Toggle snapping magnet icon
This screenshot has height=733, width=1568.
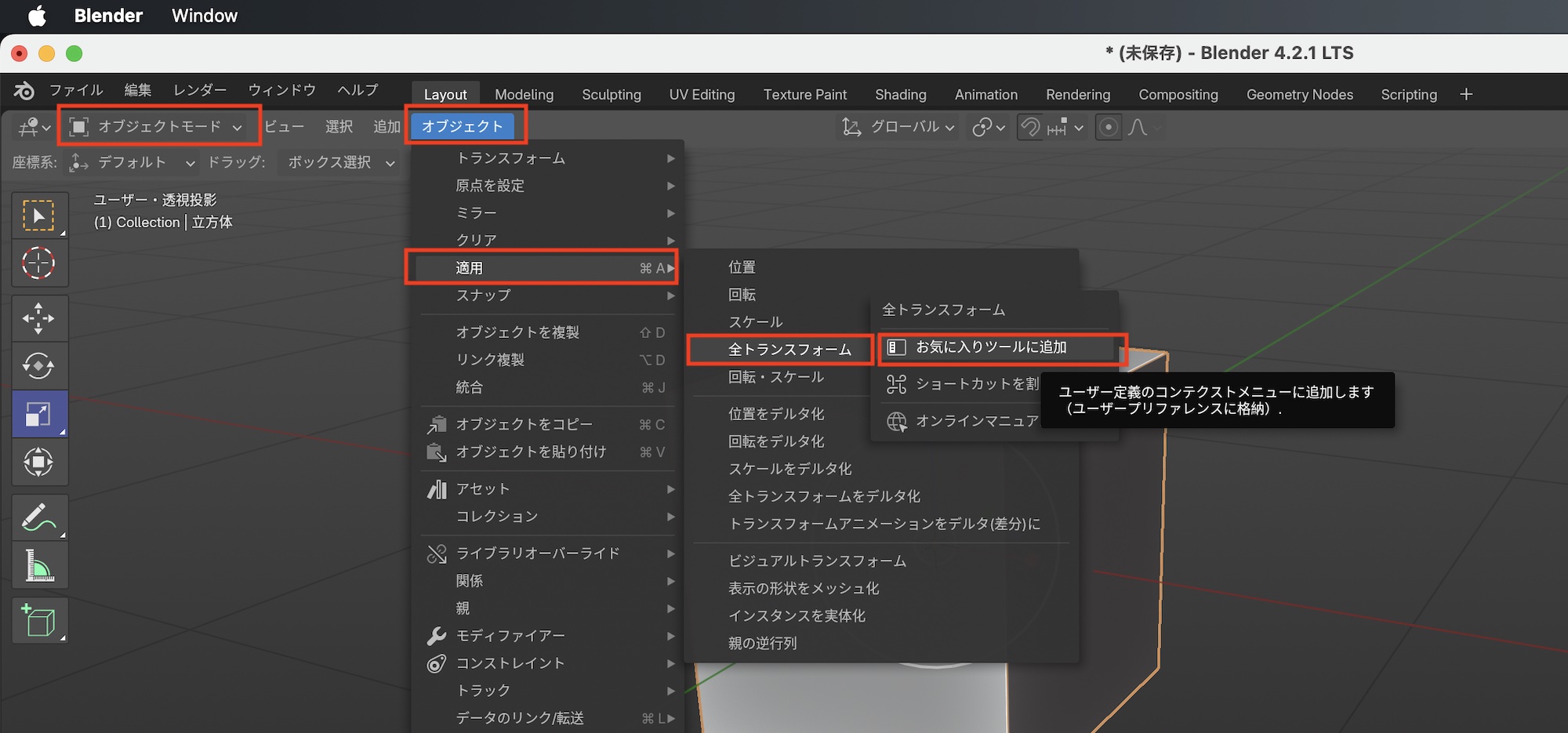[x=1030, y=127]
